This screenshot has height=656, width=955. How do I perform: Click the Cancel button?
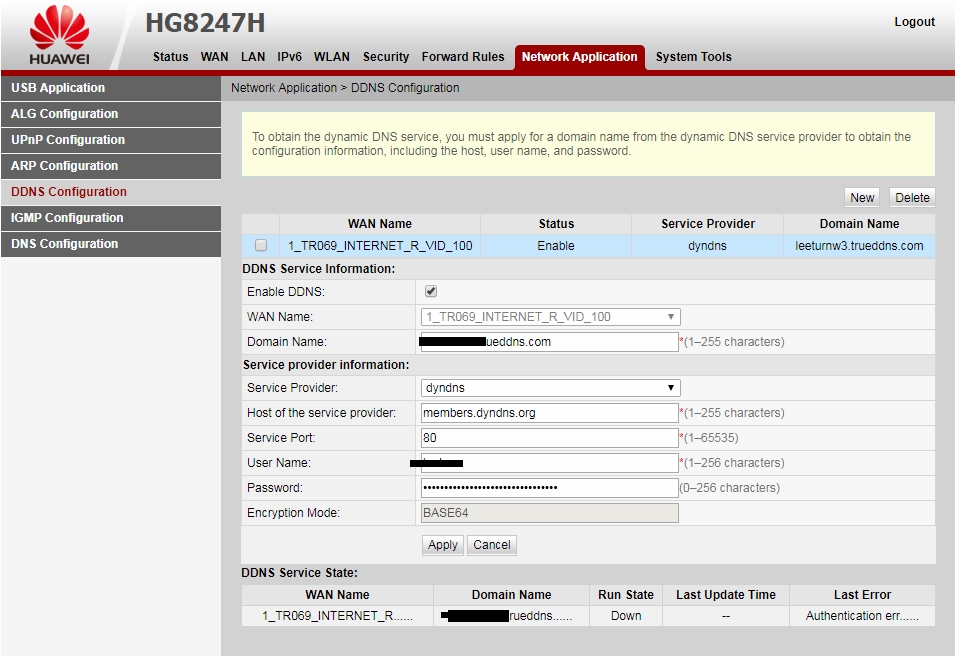pyautogui.click(x=492, y=545)
